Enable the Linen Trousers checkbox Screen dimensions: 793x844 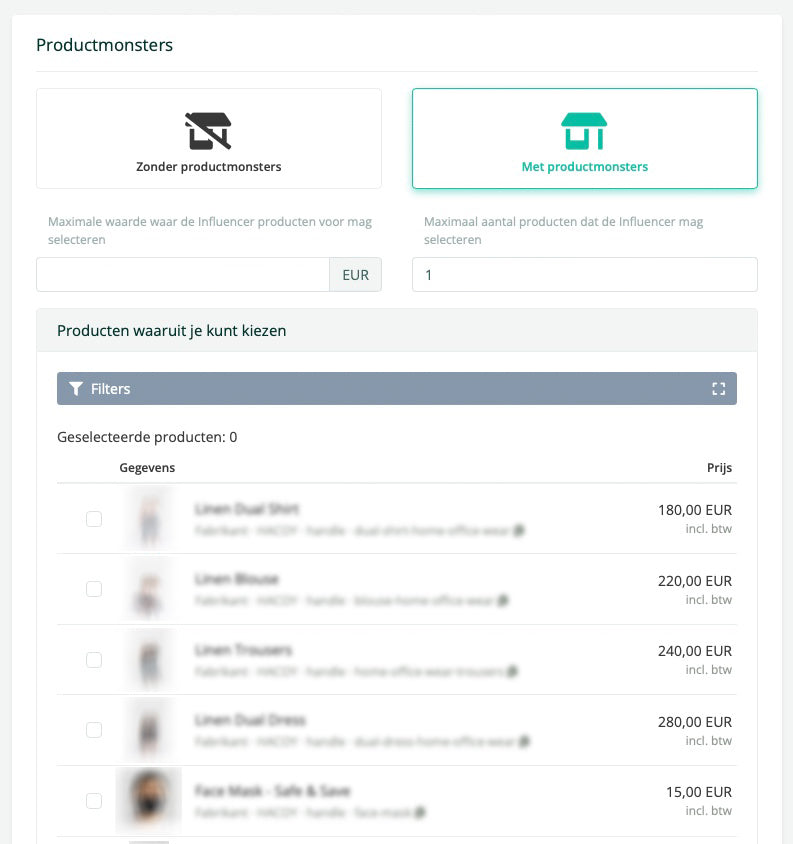(94, 660)
